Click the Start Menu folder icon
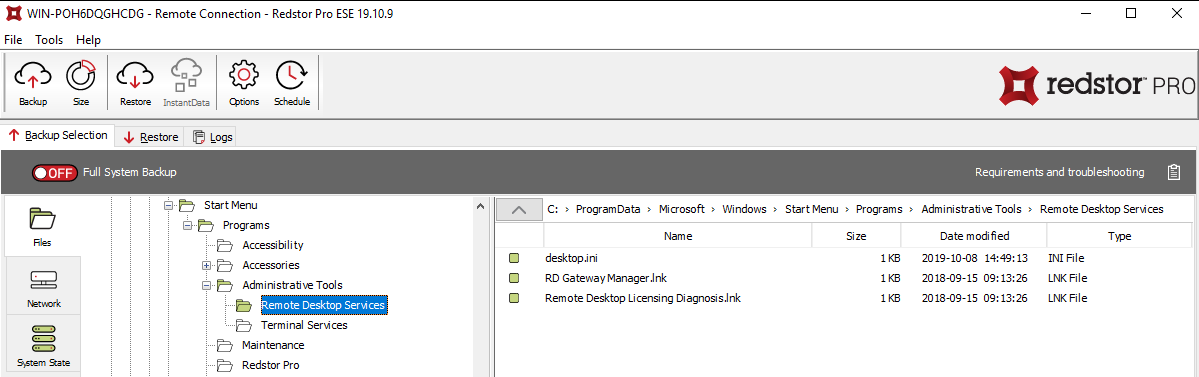This screenshot has width=1199, height=377. coord(186,206)
